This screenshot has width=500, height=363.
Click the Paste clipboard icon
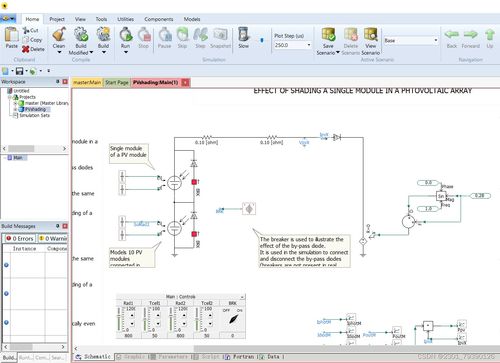click(12, 35)
